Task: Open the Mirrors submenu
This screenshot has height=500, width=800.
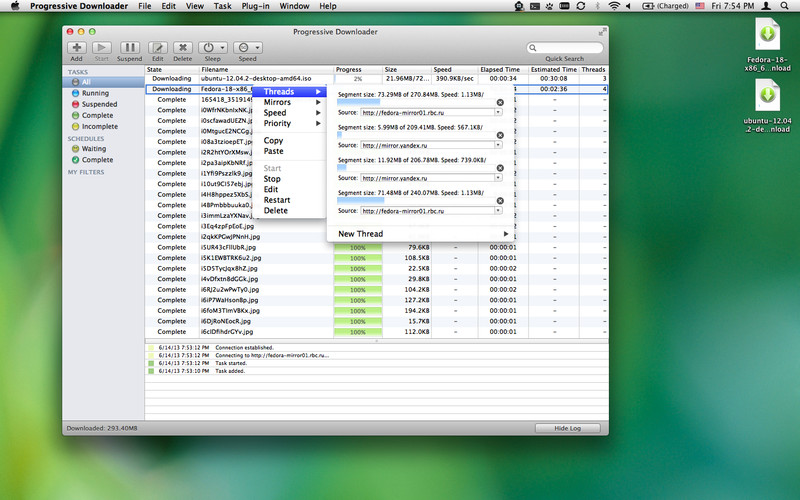Action: [x=289, y=103]
